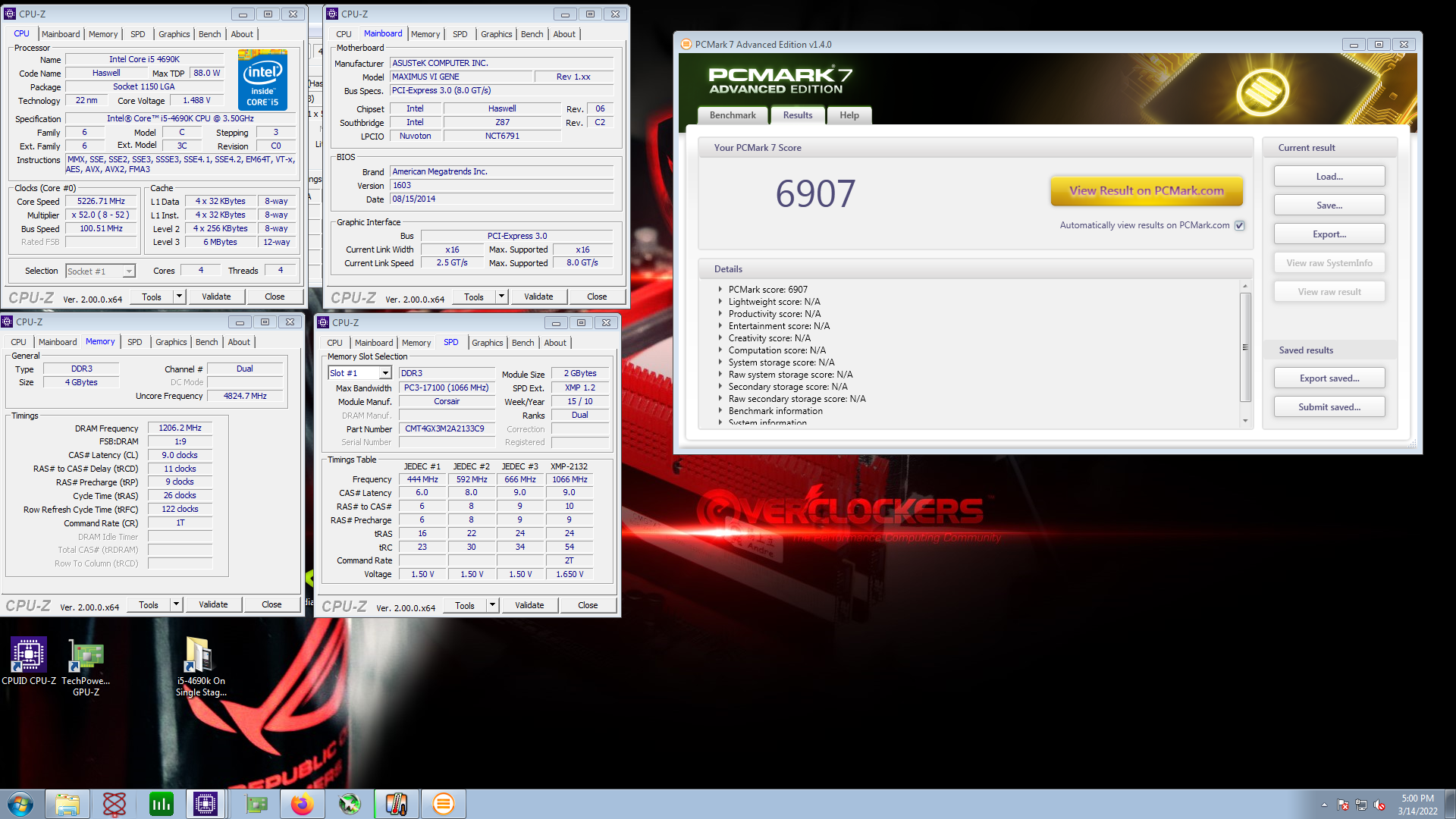The height and width of the screenshot is (819, 1456).
Task: Click the Export... button under Current result
Action: 1329,234
